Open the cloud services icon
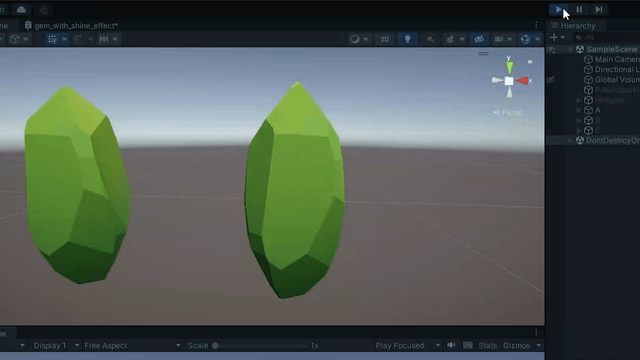 click(x=21, y=9)
